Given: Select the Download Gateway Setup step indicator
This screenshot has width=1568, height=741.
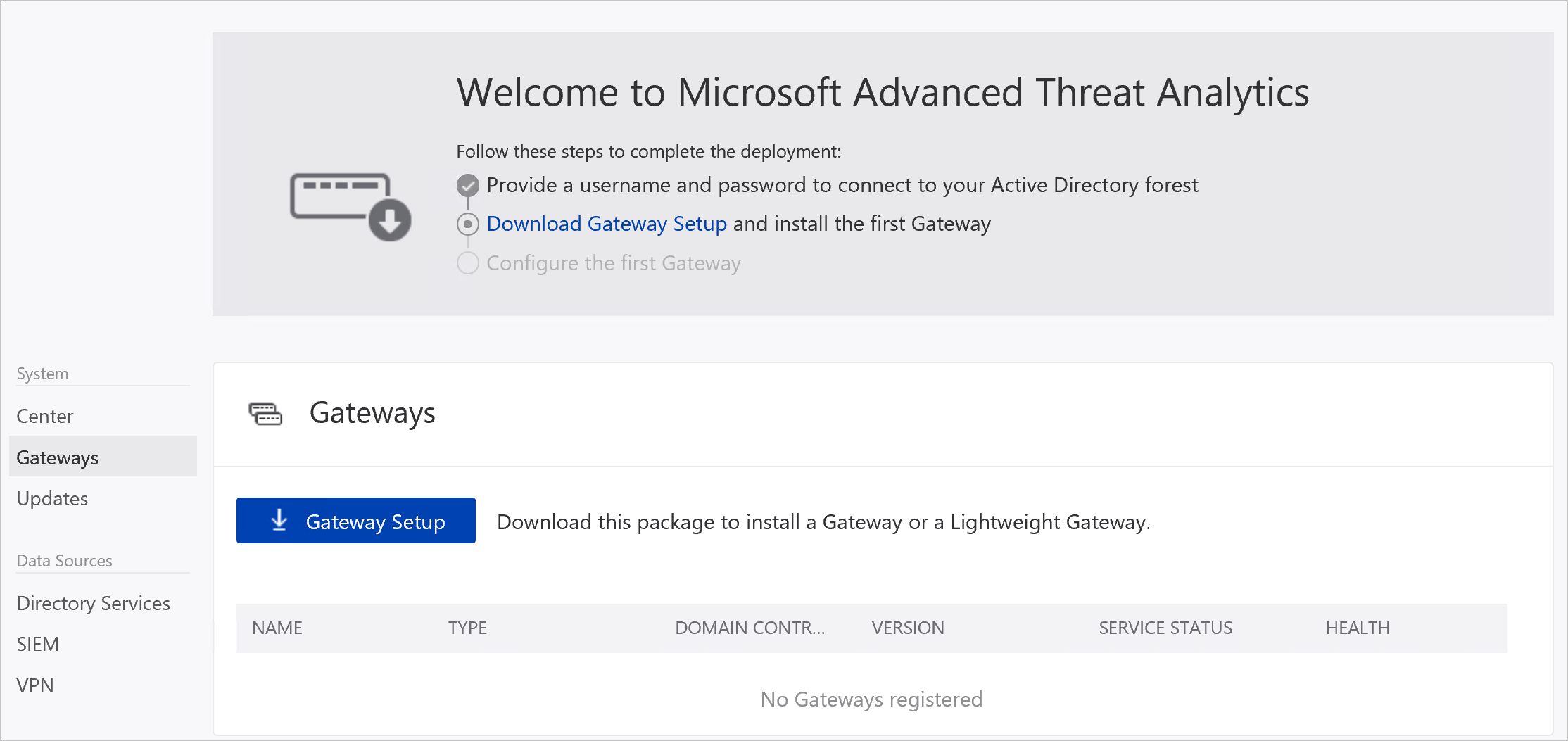Looking at the screenshot, I should tap(468, 224).
